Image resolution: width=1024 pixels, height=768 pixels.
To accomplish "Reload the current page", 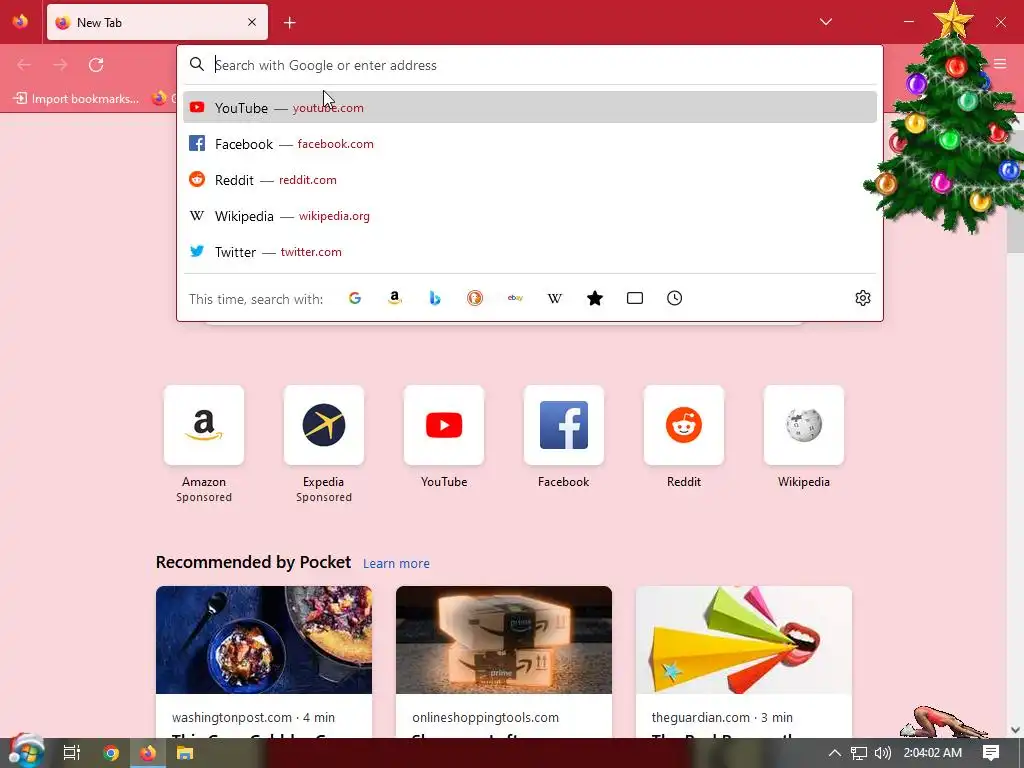I will click(96, 65).
